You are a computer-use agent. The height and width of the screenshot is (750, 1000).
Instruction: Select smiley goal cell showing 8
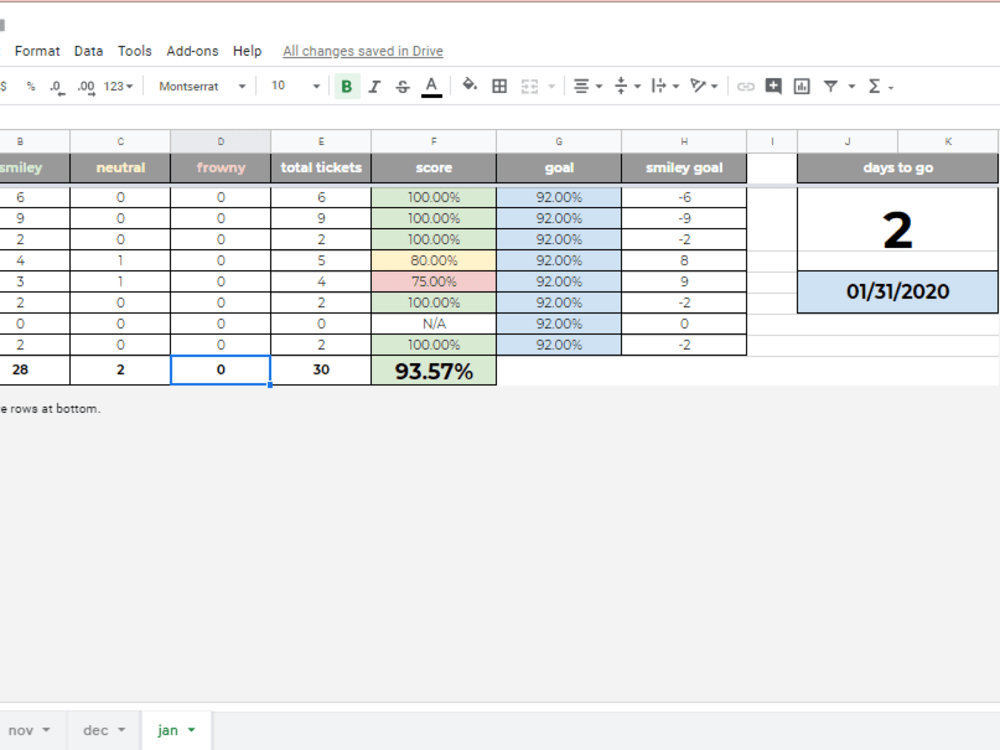[x=684, y=260]
